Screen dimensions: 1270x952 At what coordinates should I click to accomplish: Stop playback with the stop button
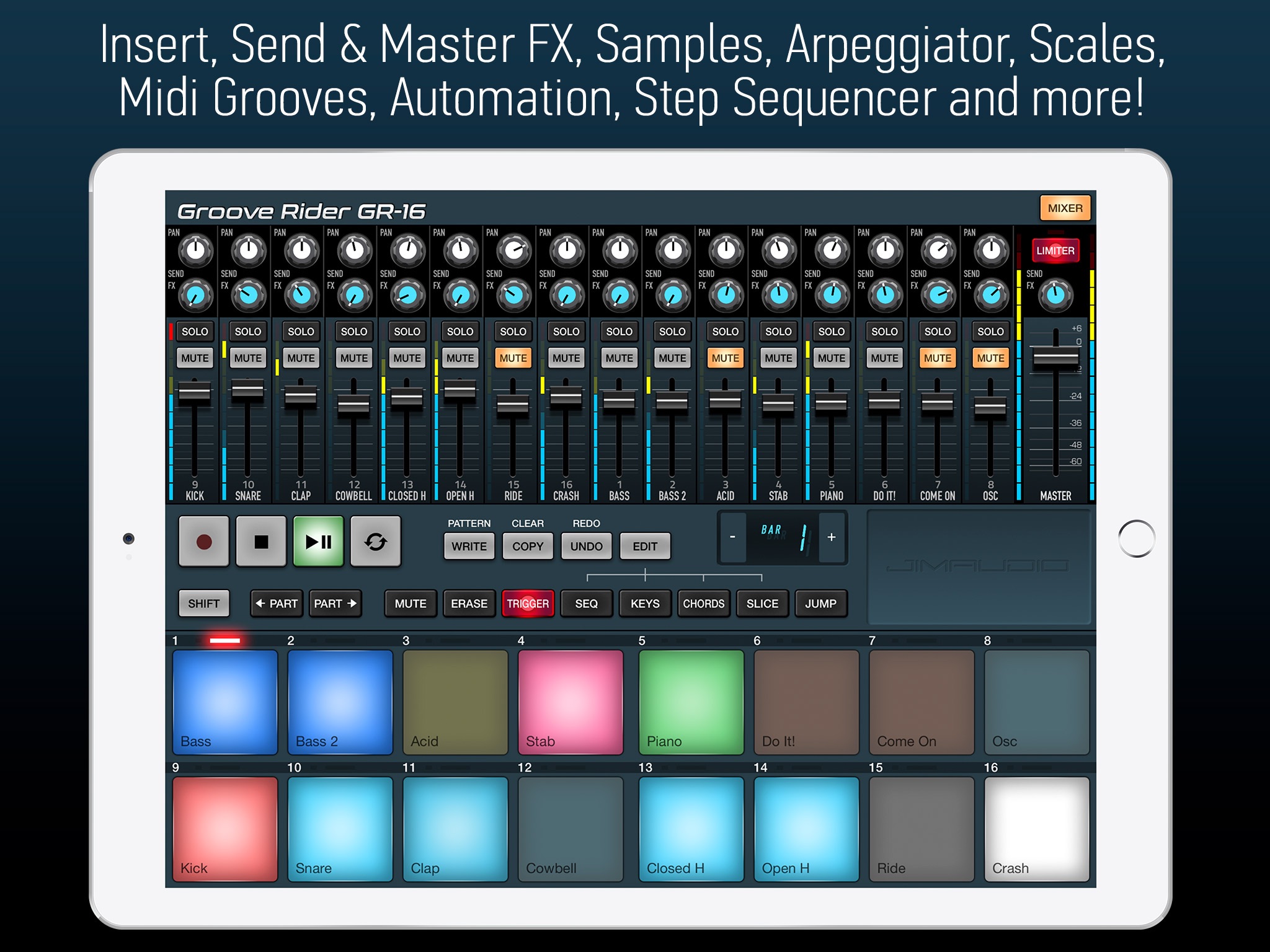point(261,542)
